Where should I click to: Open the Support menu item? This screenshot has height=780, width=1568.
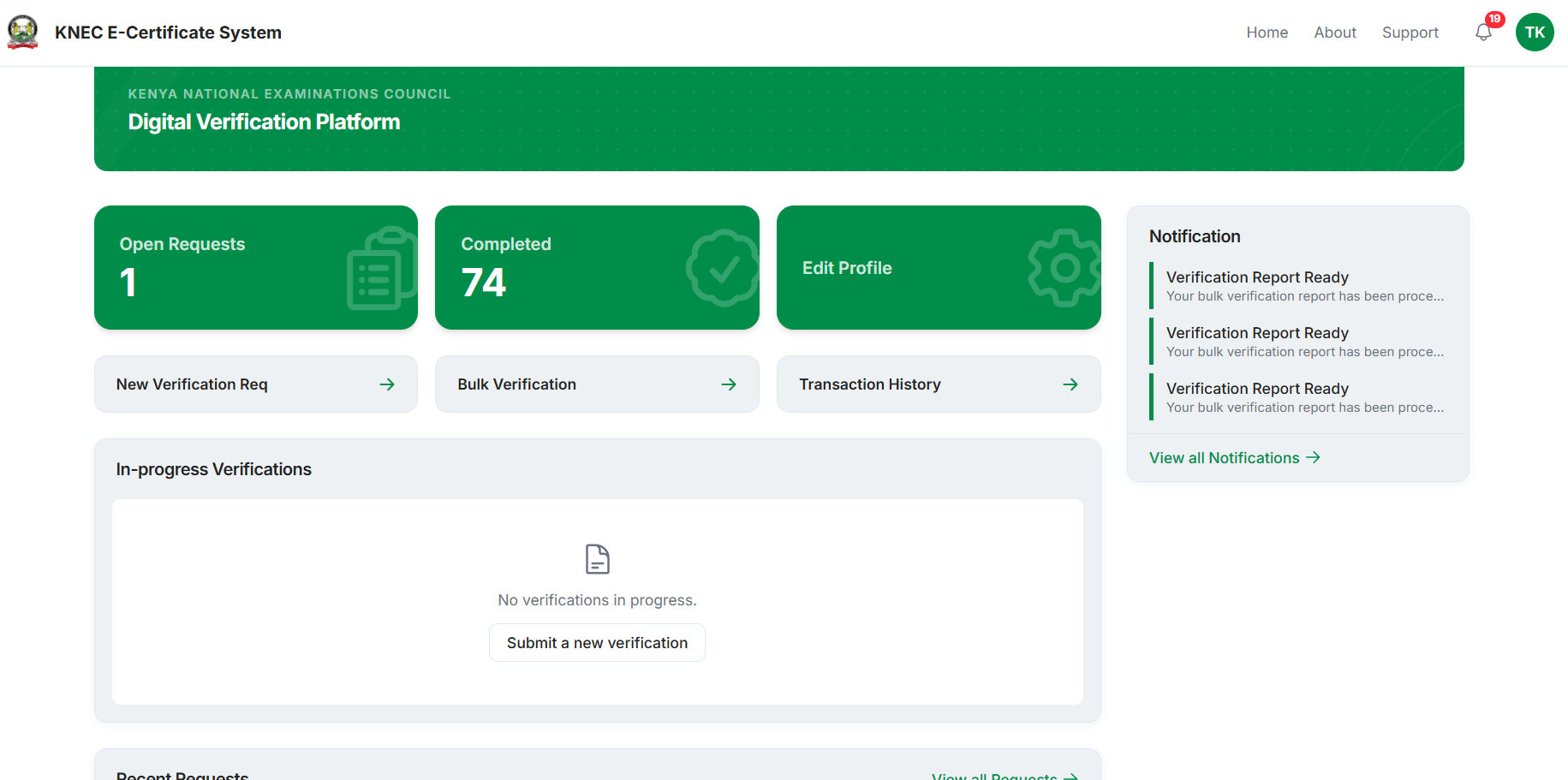[x=1410, y=33]
